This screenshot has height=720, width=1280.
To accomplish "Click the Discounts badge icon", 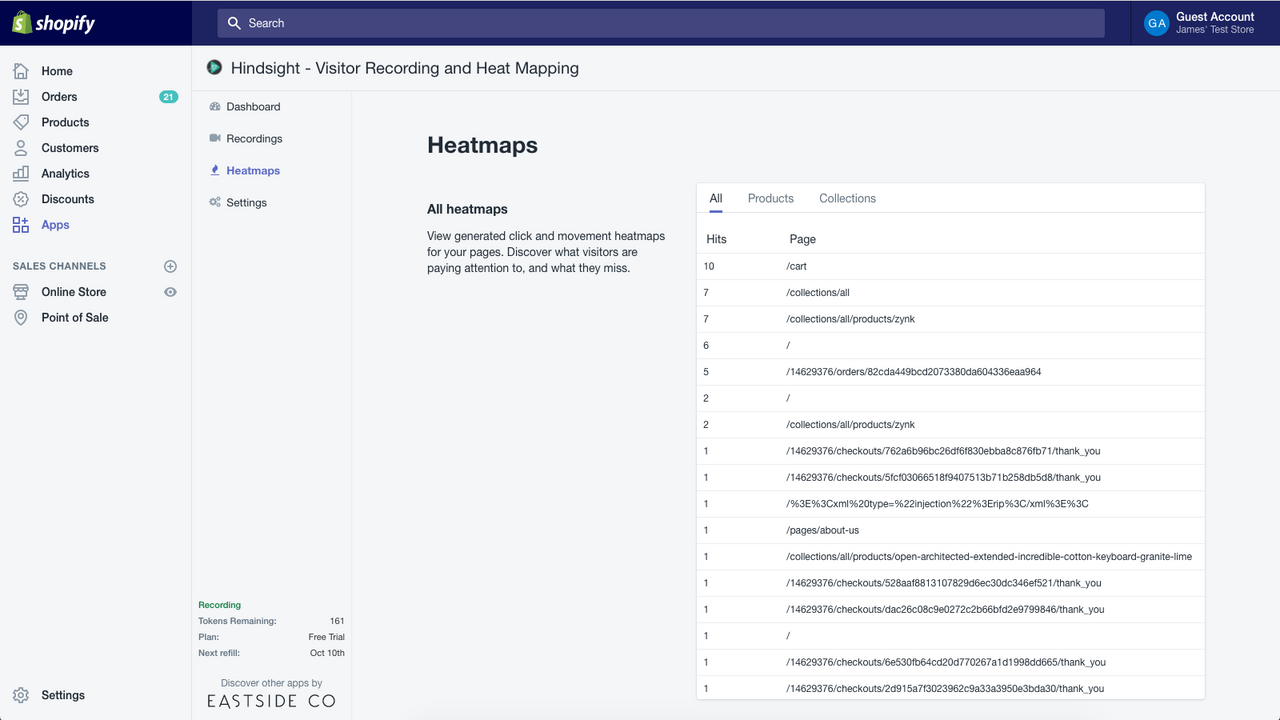I will [21, 199].
